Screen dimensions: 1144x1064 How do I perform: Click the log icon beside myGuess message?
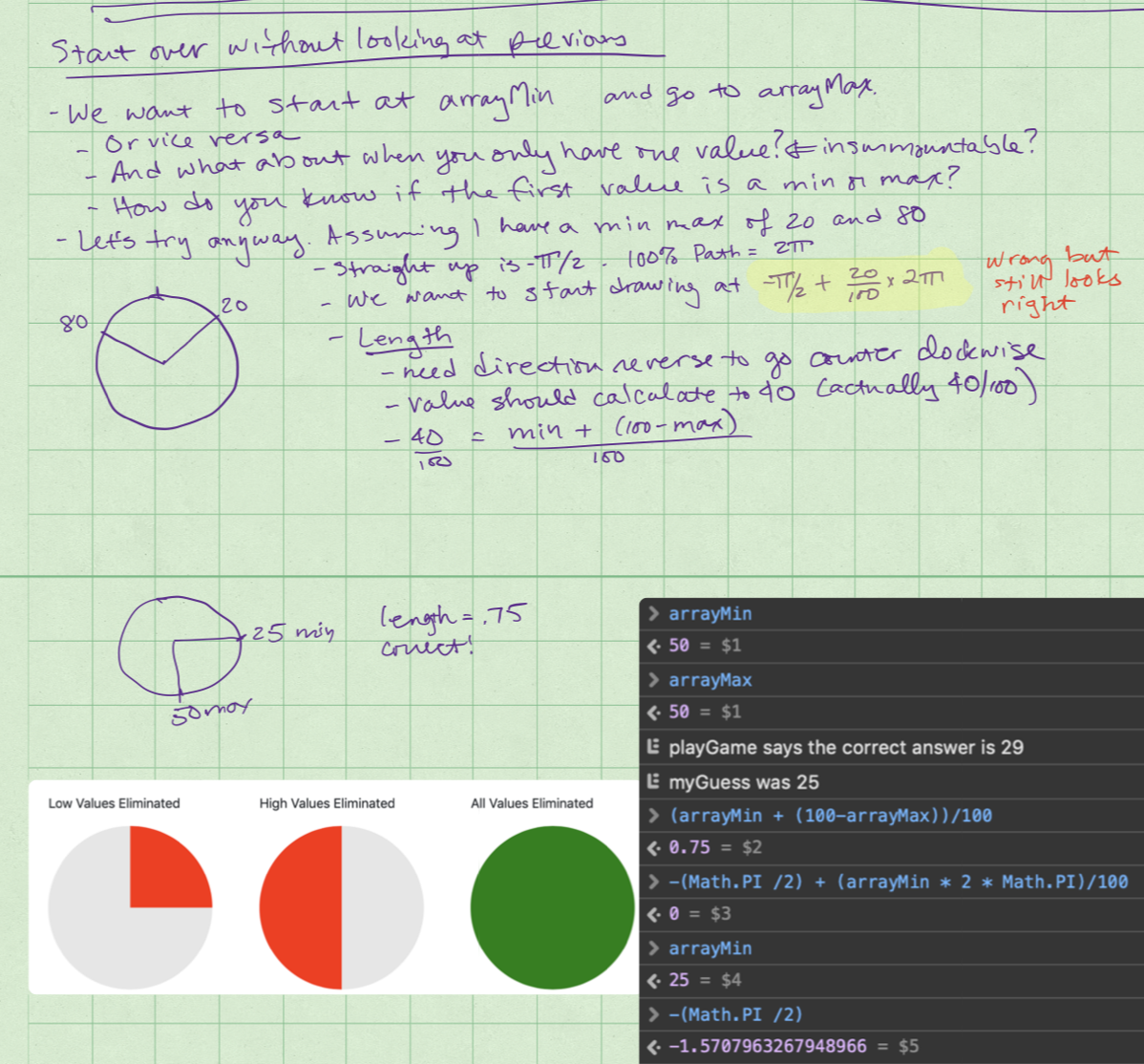pyautogui.click(x=654, y=782)
